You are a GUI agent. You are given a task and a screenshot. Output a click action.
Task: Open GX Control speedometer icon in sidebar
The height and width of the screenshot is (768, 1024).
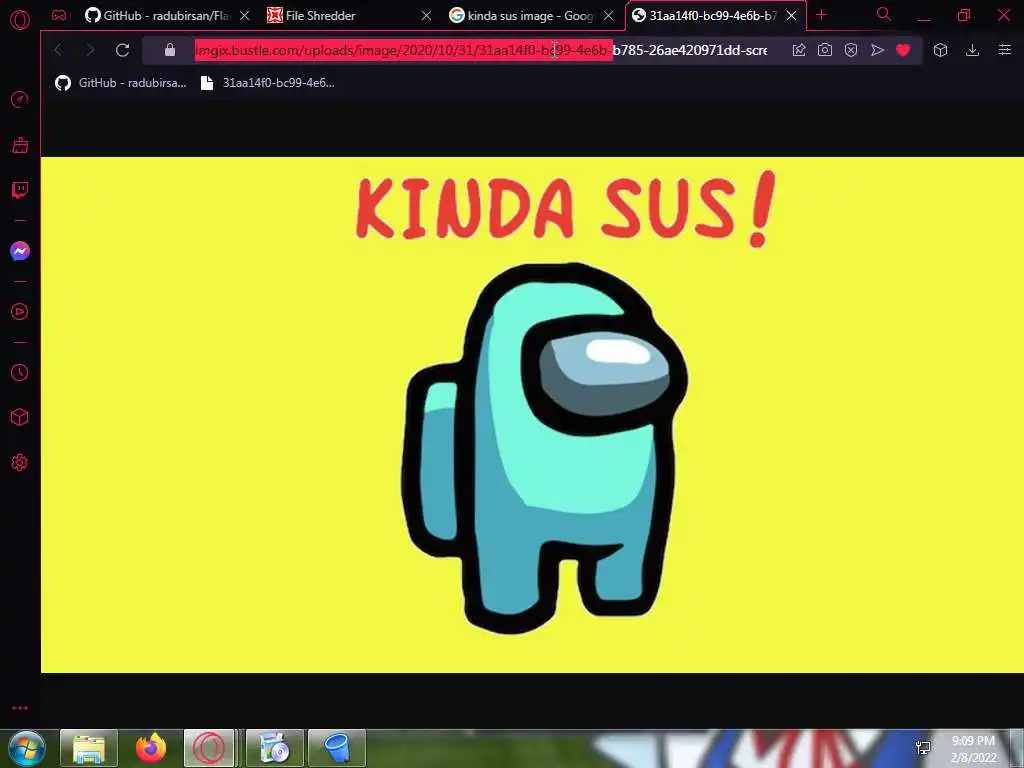(20, 100)
